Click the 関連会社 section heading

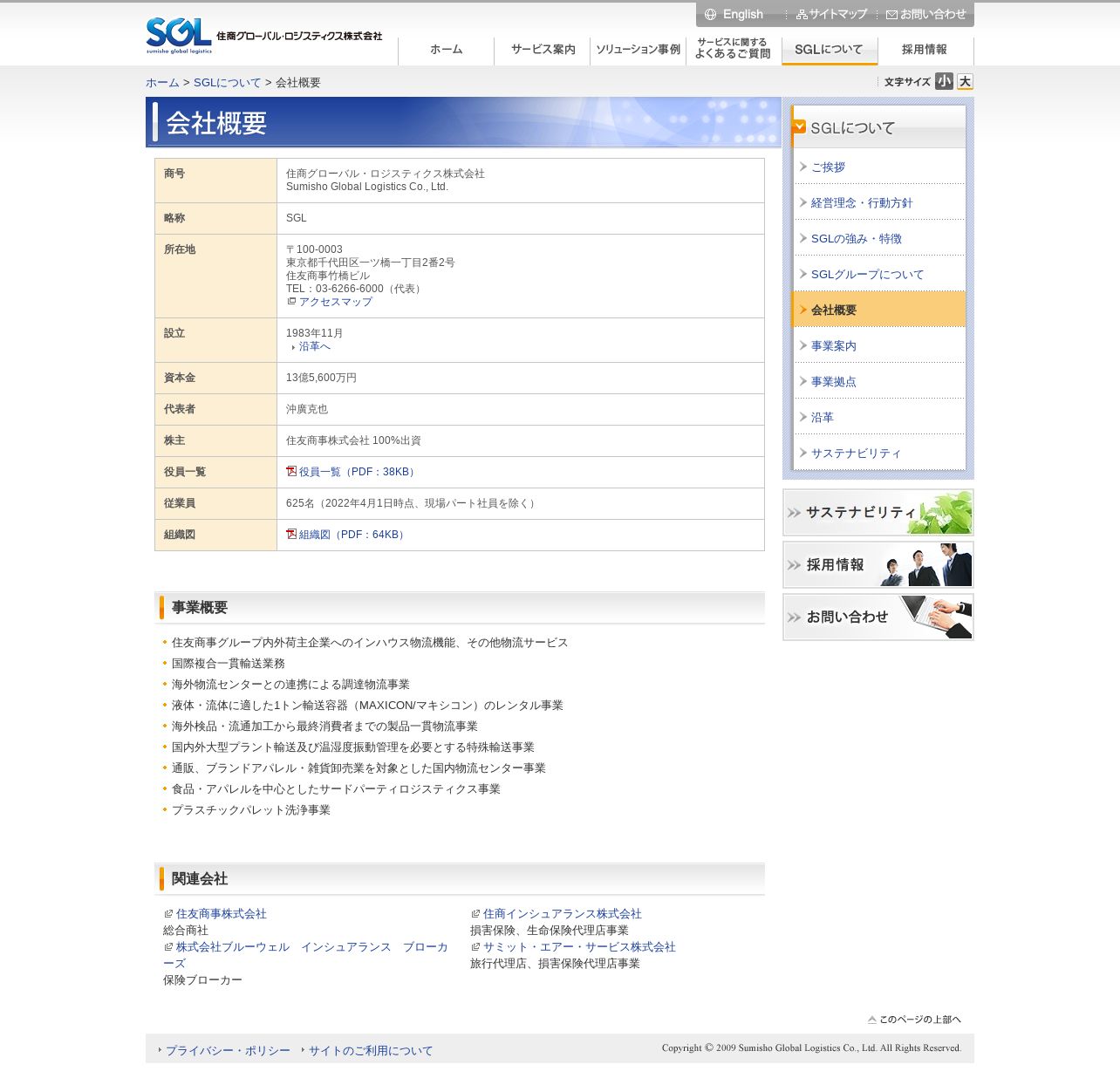tap(200, 878)
